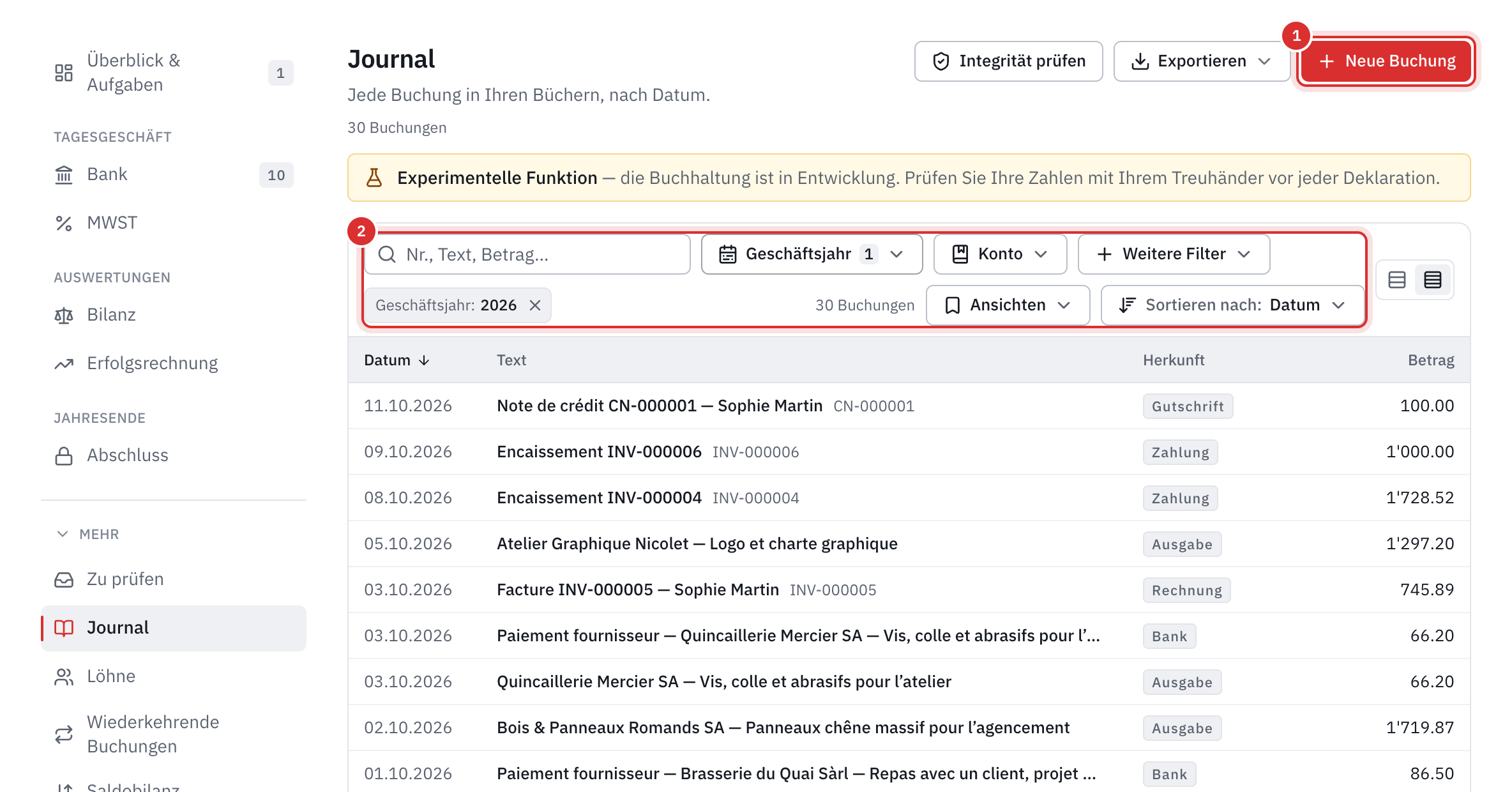Click the Überblick grid icon
1512x792 pixels.
pyautogui.click(x=64, y=73)
